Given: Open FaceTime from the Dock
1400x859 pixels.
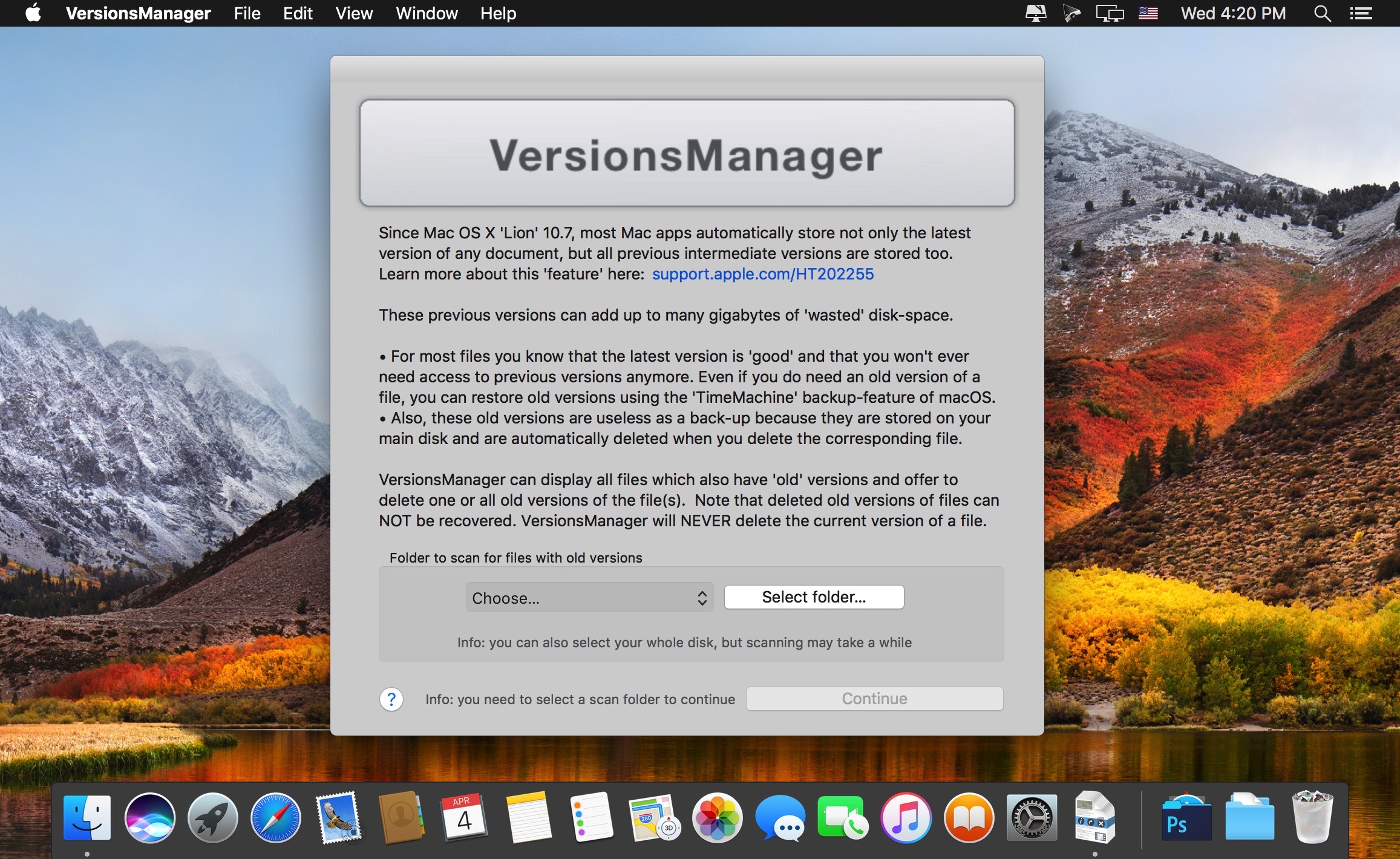Looking at the screenshot, I should pyautogui.click(x=843, y=818).
